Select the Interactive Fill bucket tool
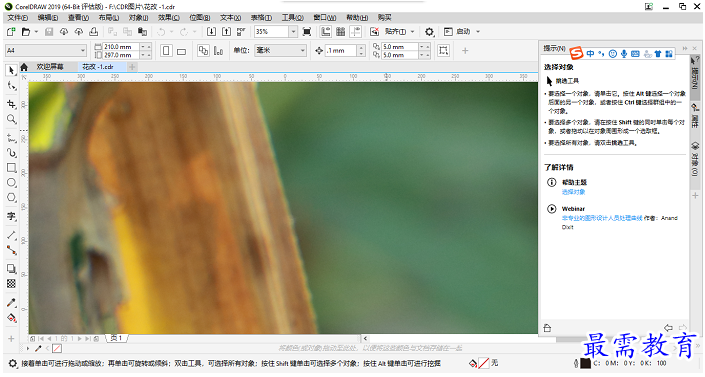 pos(12,318)
